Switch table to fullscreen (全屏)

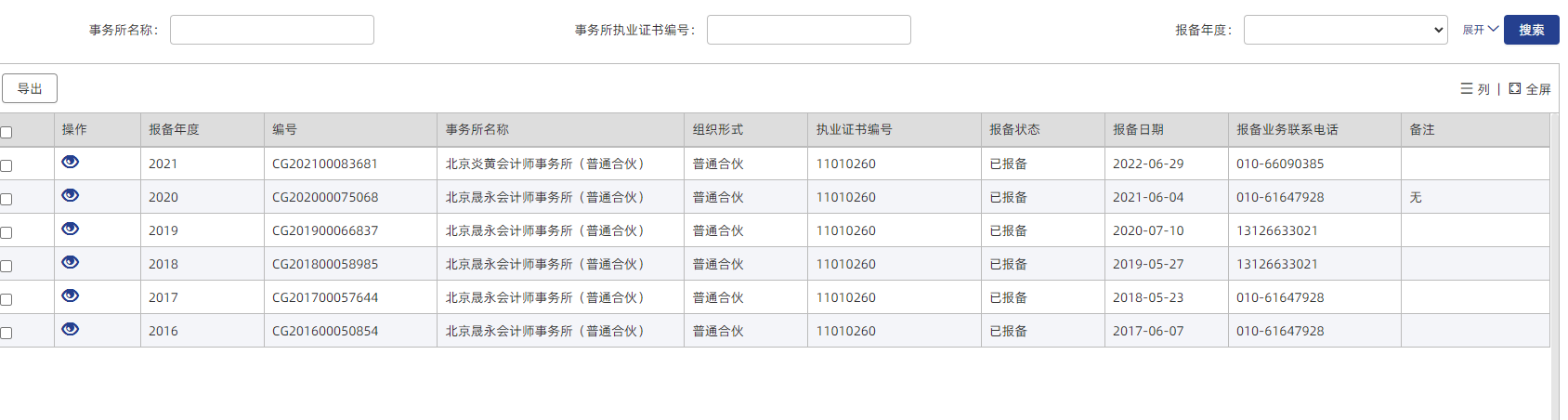pos(1530,89)
